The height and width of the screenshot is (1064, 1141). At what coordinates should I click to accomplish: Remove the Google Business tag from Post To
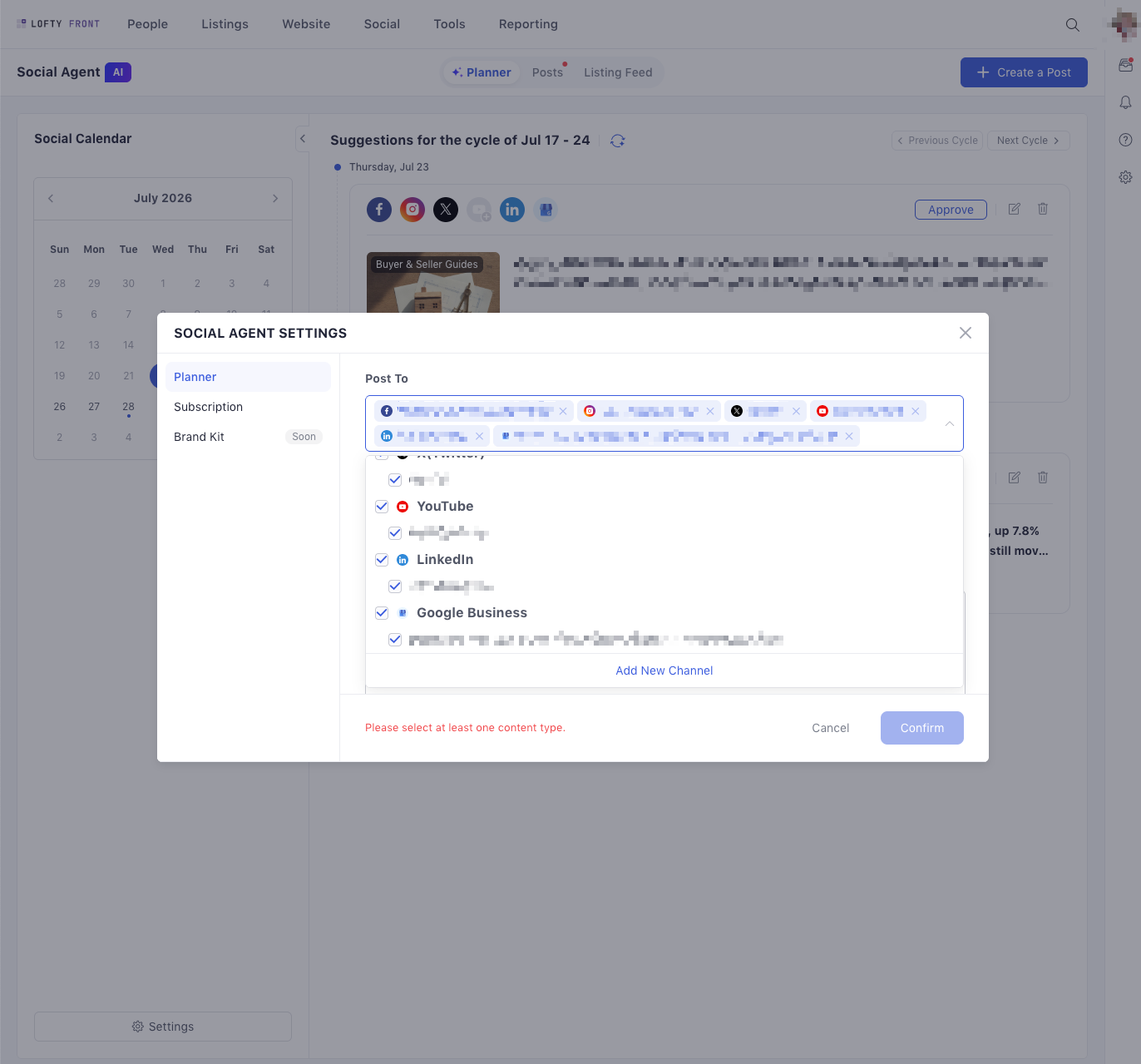coord(849,436)
